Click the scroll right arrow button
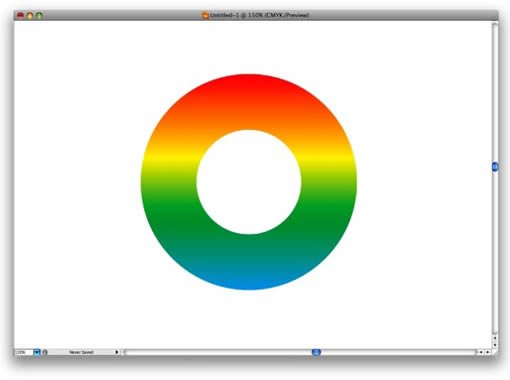This screenshot has width=510, height=380. [487, 352]
